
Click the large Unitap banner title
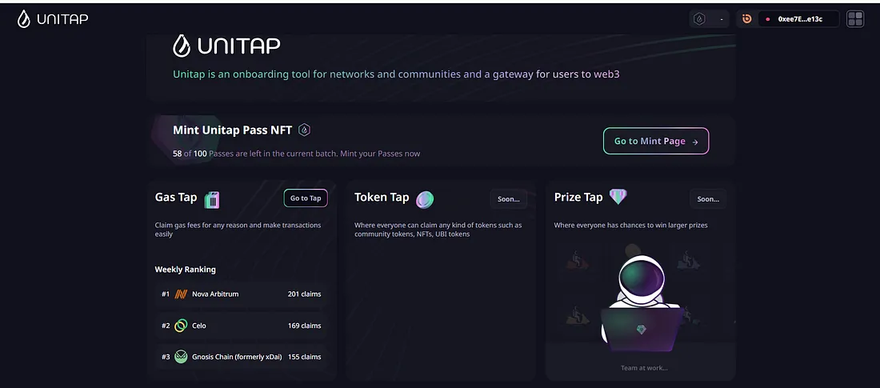pos(227,45)
